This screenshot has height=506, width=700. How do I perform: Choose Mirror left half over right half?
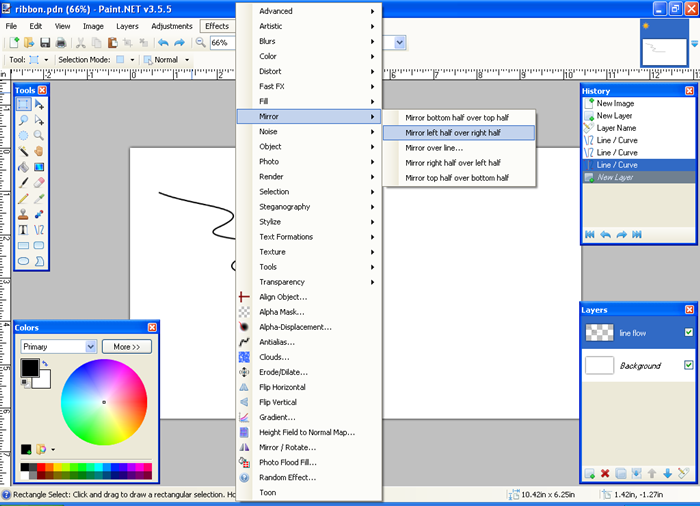click(x=459, y=133)
